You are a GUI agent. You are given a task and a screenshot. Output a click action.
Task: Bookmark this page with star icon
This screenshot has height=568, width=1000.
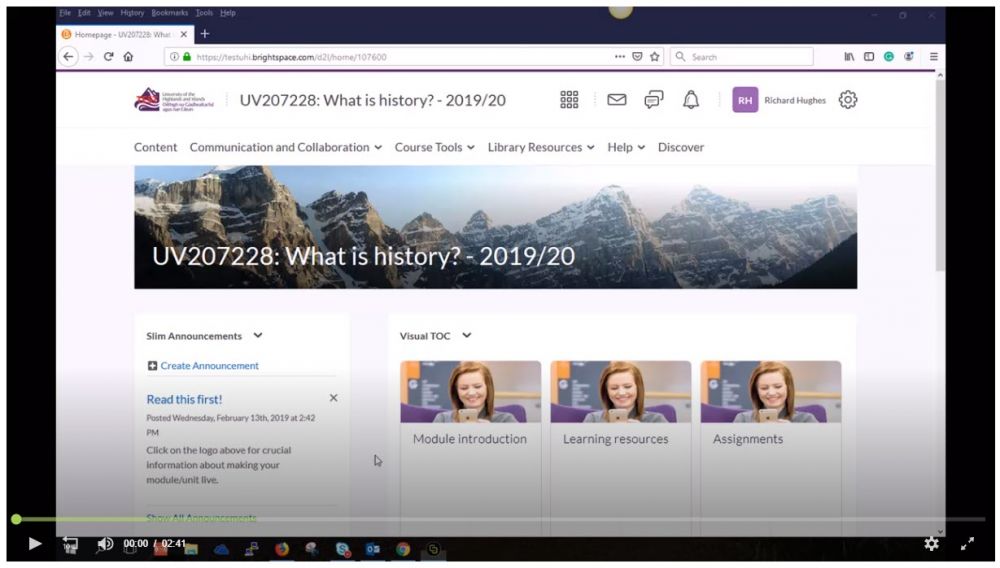tap(654, 57)
